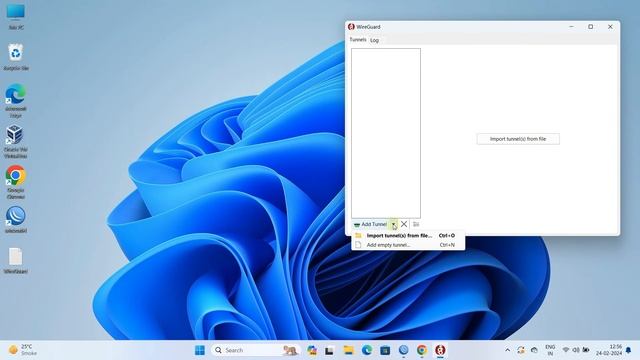Select the WireGuard file on the desktop
Screen dimensions: 640x360
point(16,260)
